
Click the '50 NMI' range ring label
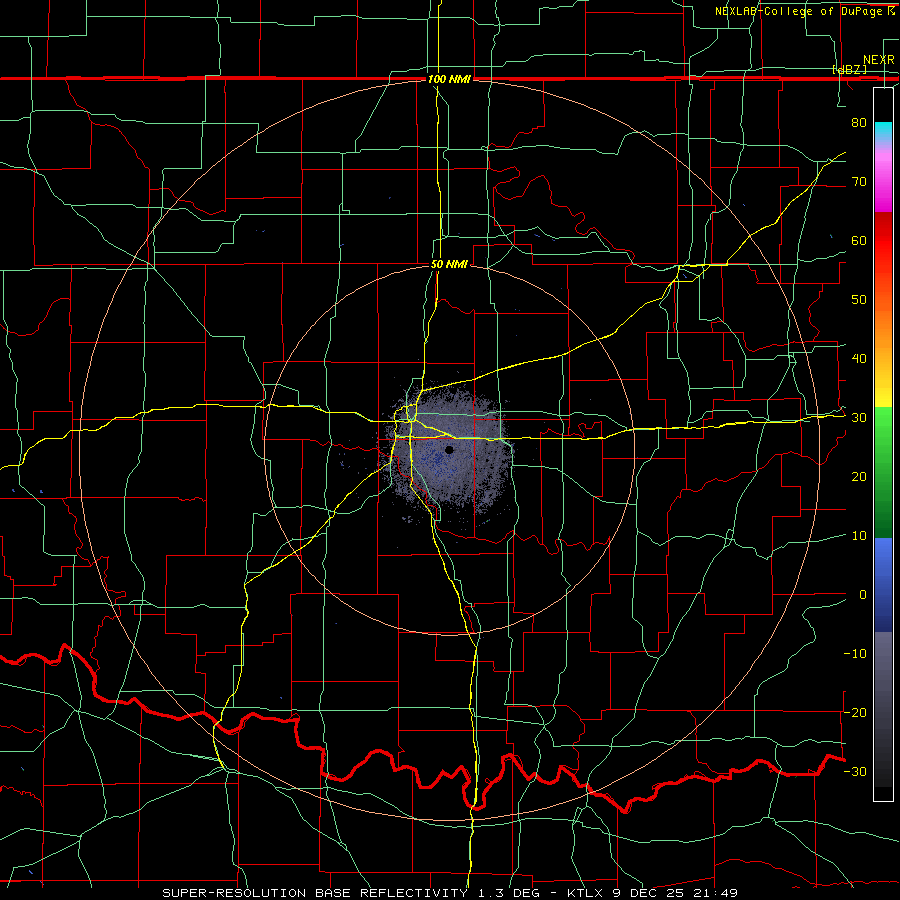pos(449,264)
